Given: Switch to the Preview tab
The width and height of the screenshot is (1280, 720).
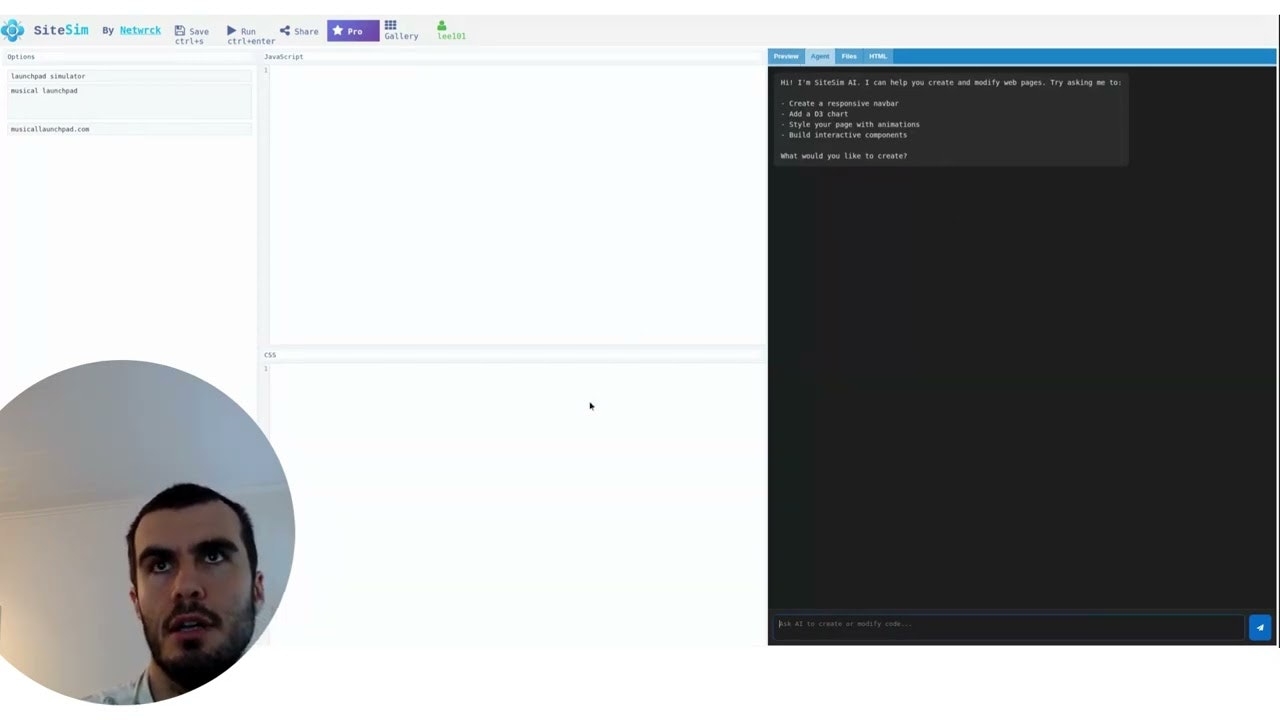Looking at the screenshot, I should coord(786,56).
